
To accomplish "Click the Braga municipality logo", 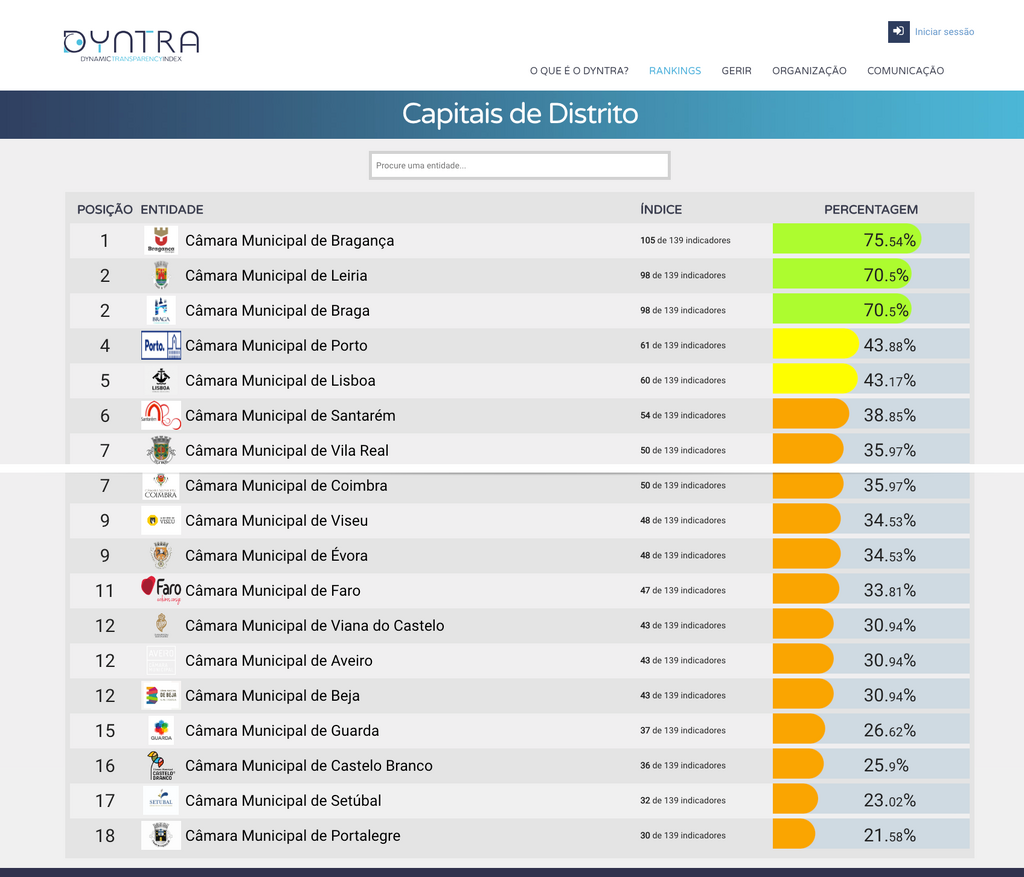I will click(161, 310).
